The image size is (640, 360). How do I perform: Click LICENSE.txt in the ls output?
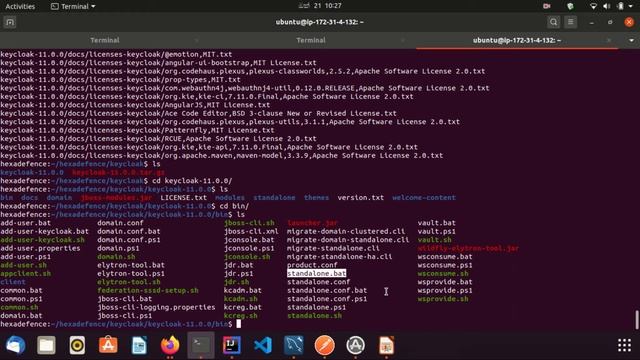pos(183,198)
